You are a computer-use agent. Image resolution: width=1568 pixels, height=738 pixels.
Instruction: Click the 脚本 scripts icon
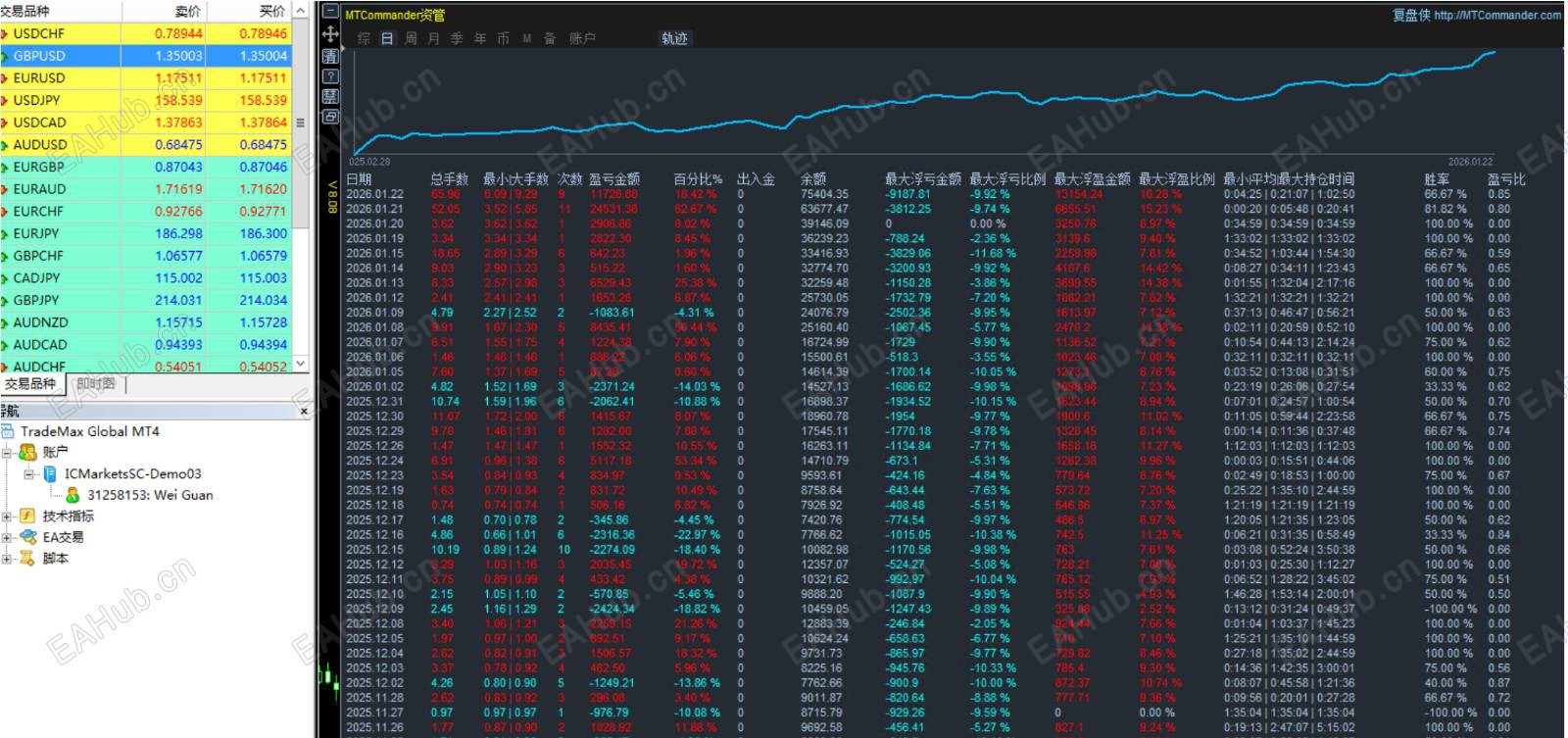click(x=27, y=559)
